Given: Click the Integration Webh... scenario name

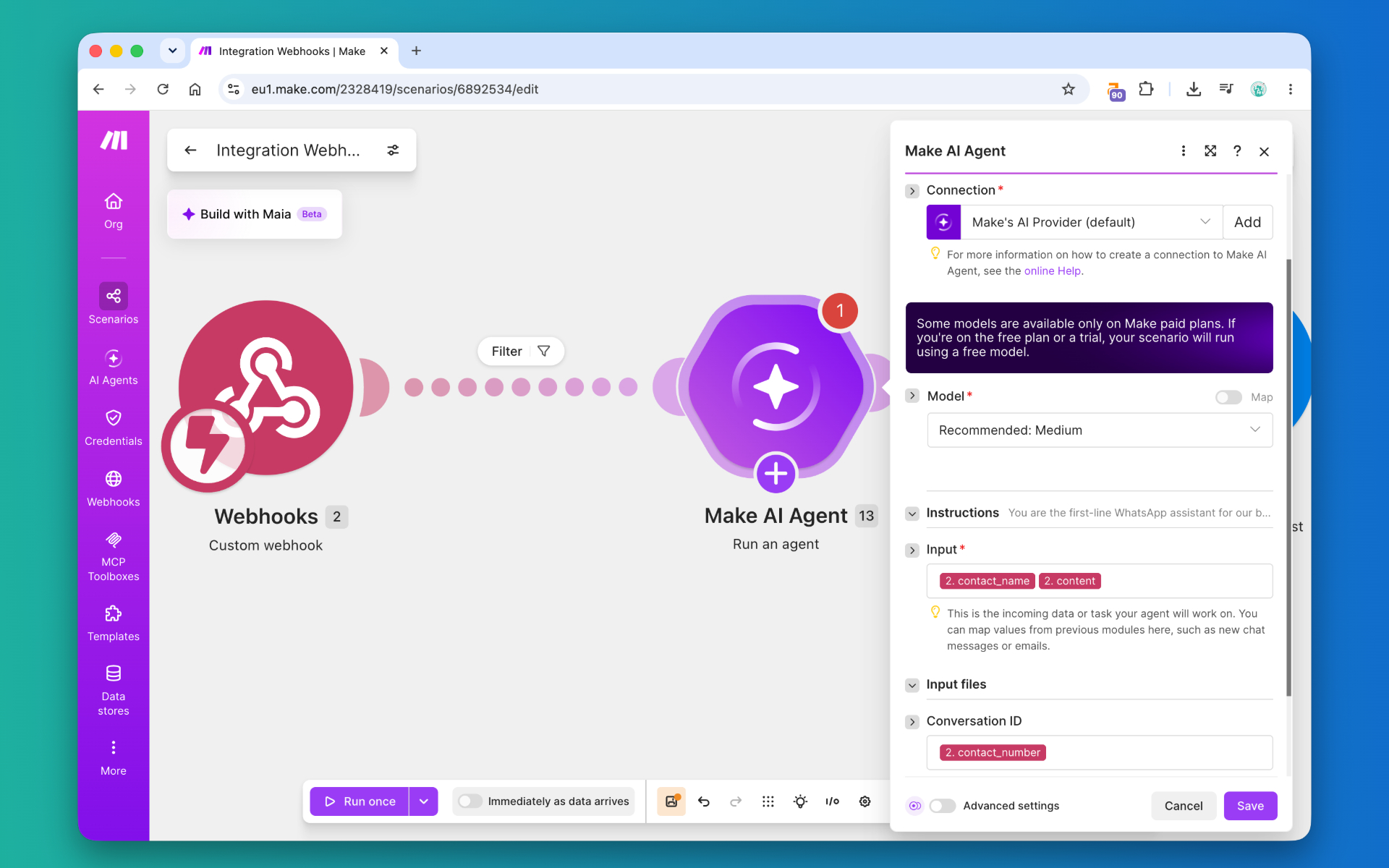Looking at the screenshot, I should coord(288,150).
